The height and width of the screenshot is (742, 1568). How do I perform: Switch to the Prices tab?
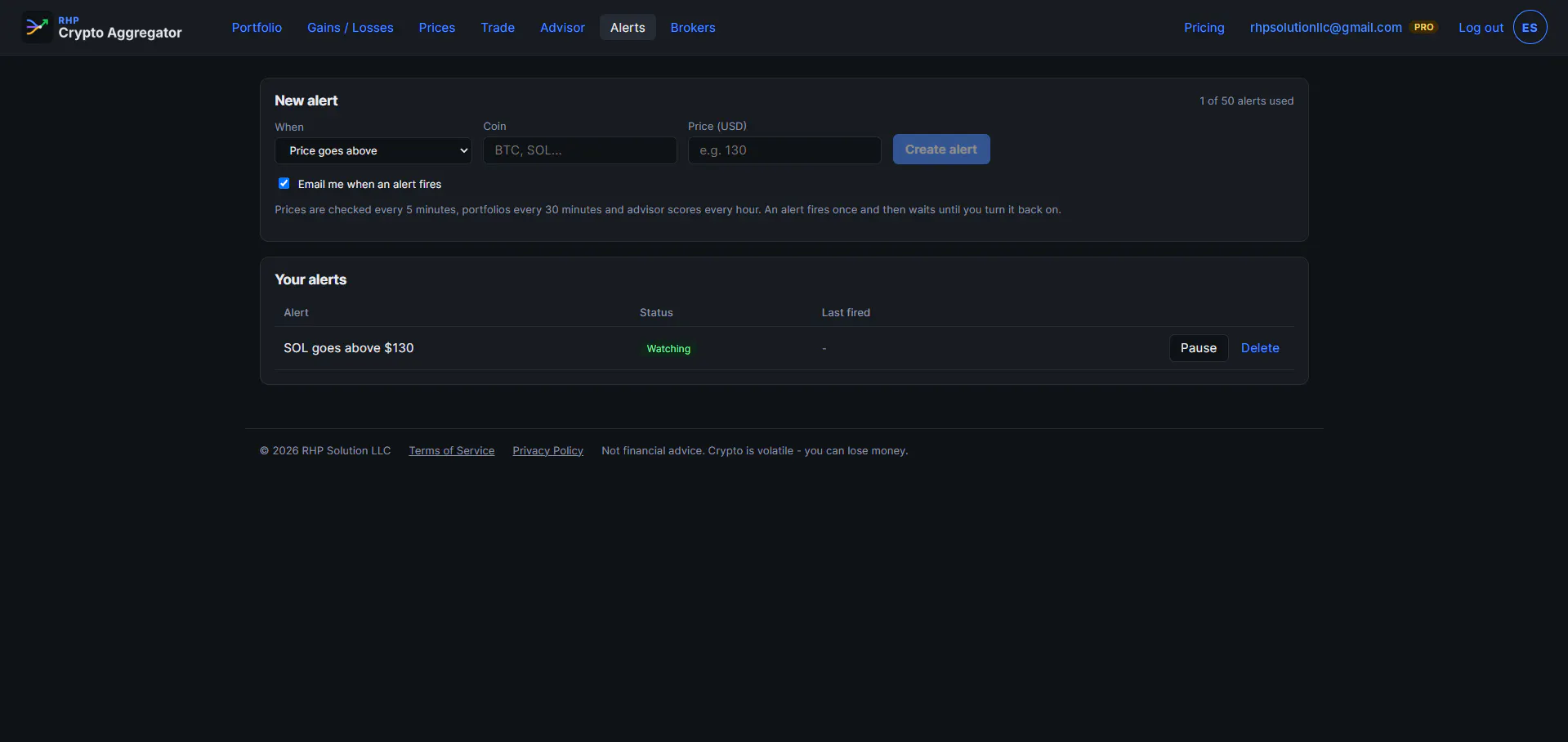pos(437,27)
